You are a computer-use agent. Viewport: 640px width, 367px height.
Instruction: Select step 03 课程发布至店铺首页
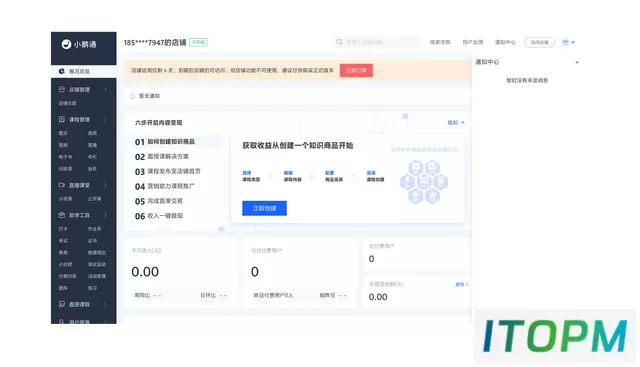click(167, 171)
